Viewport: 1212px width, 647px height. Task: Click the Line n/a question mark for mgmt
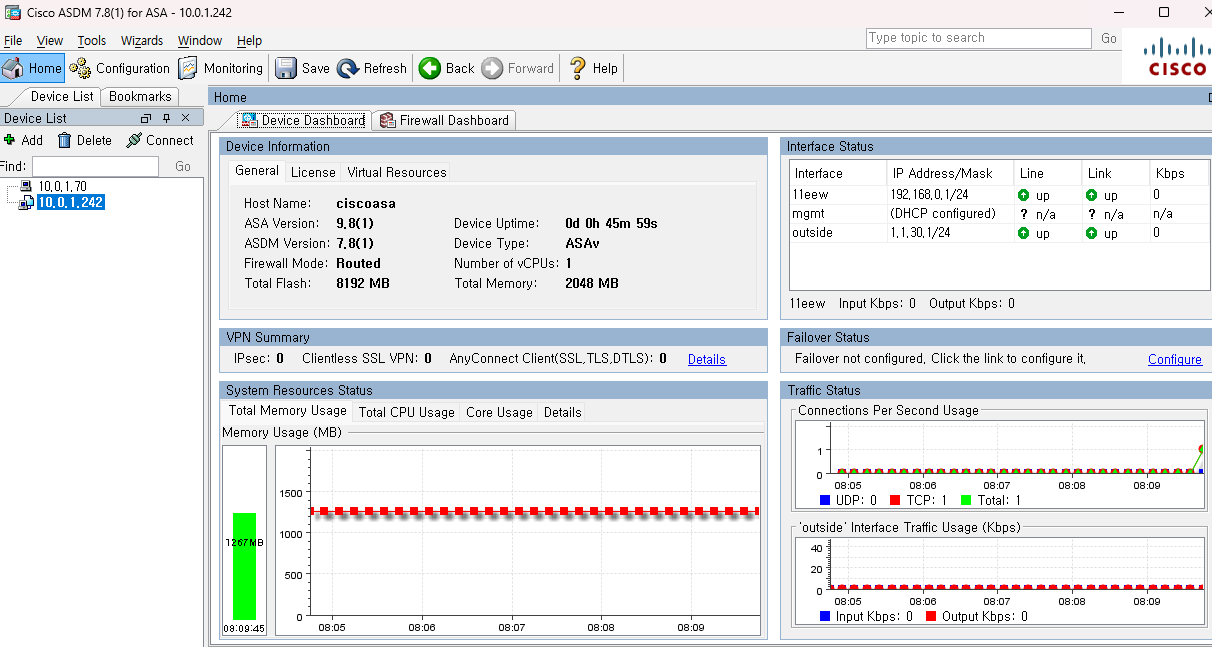1023,214
